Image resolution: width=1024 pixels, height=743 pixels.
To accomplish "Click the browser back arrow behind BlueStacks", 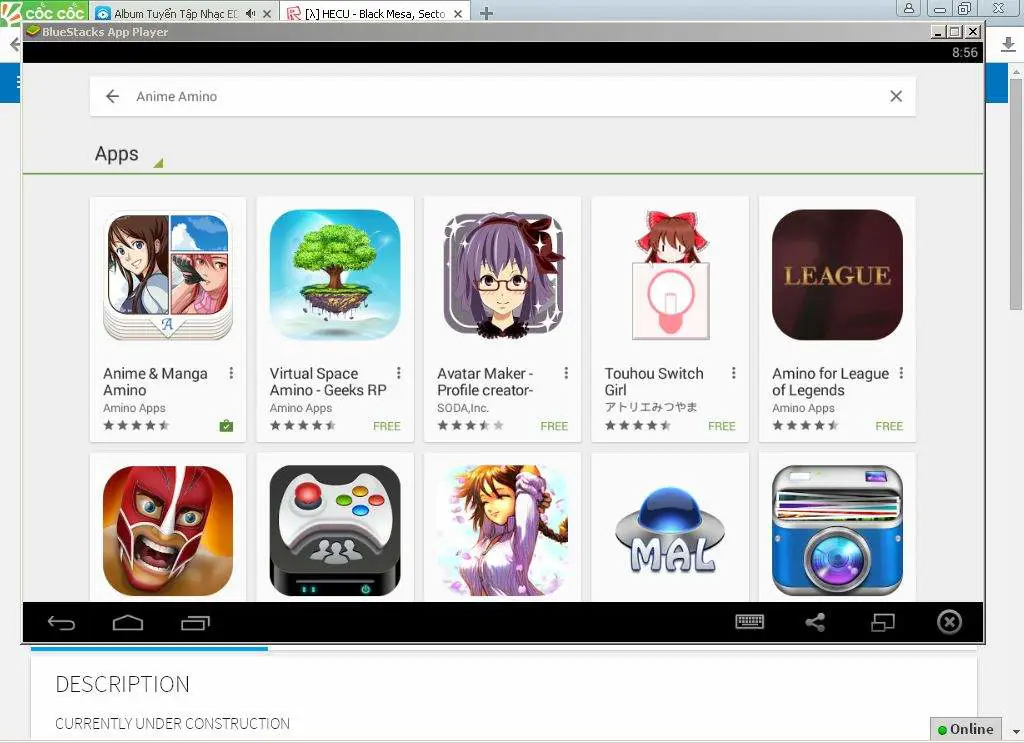I will pyautogui.click(x=14, y=44).
